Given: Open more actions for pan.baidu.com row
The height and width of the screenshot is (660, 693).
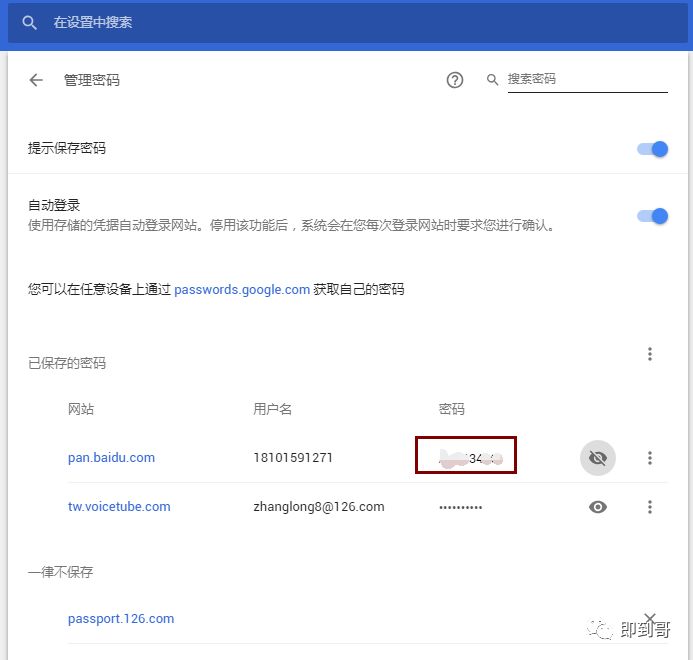Looking at the screenshot, I should [x=649, y=458].
